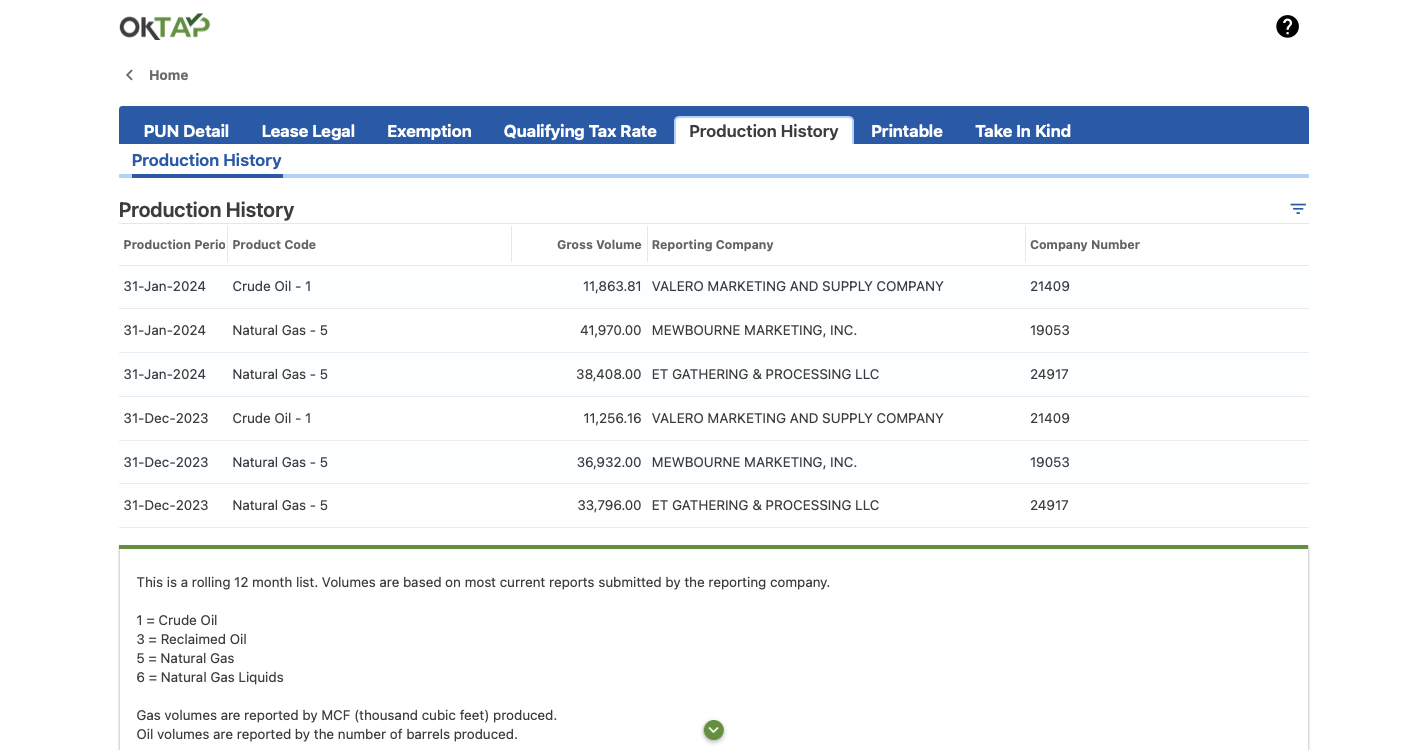
Task: Click Valero company in the 11,863.81 row
Action: tap(797, 286)
